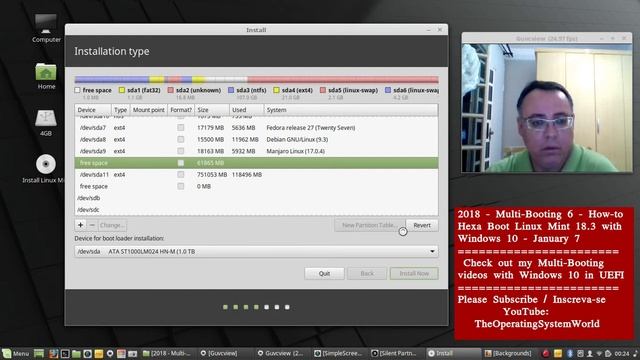The width and height of the screenshot is (640, 360).
Task: Click sda5 (linux-swap) red legend swatch
Action: point(323,90)
